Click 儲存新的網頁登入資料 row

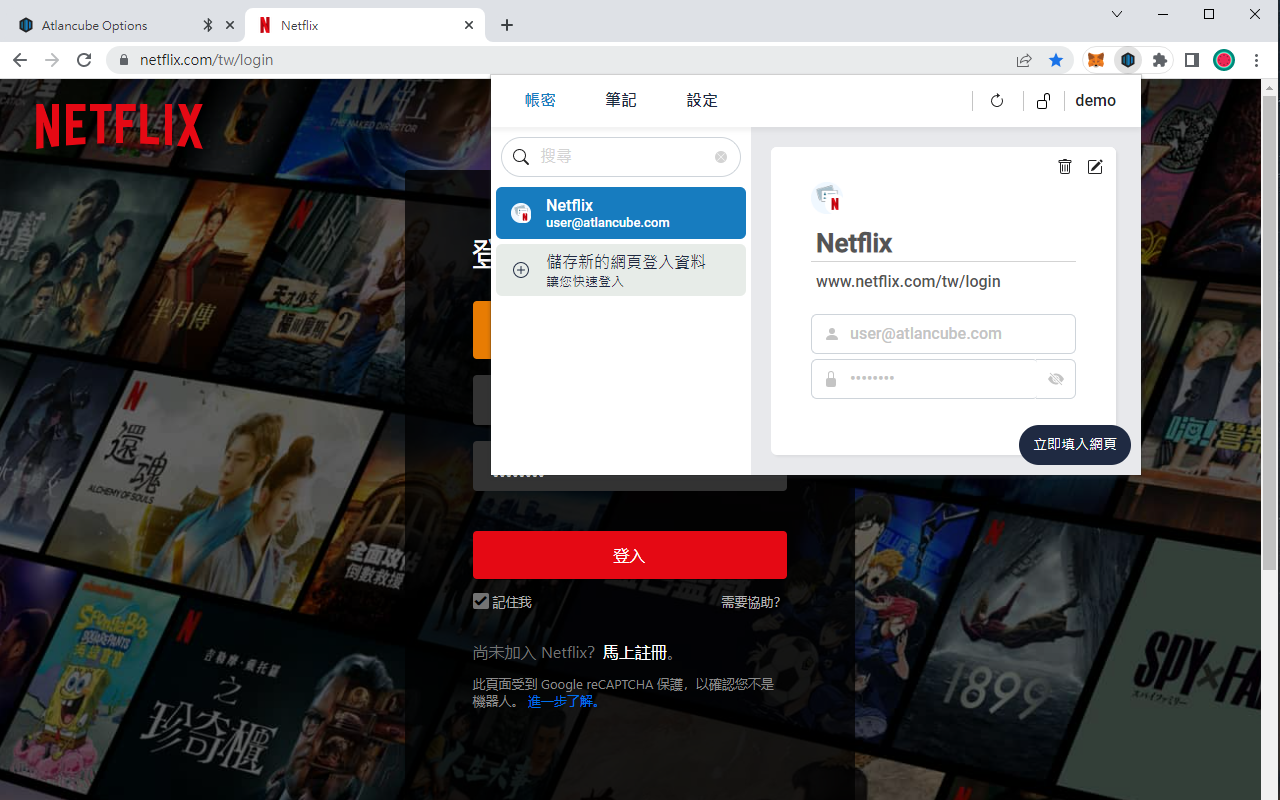coord(621,270)
